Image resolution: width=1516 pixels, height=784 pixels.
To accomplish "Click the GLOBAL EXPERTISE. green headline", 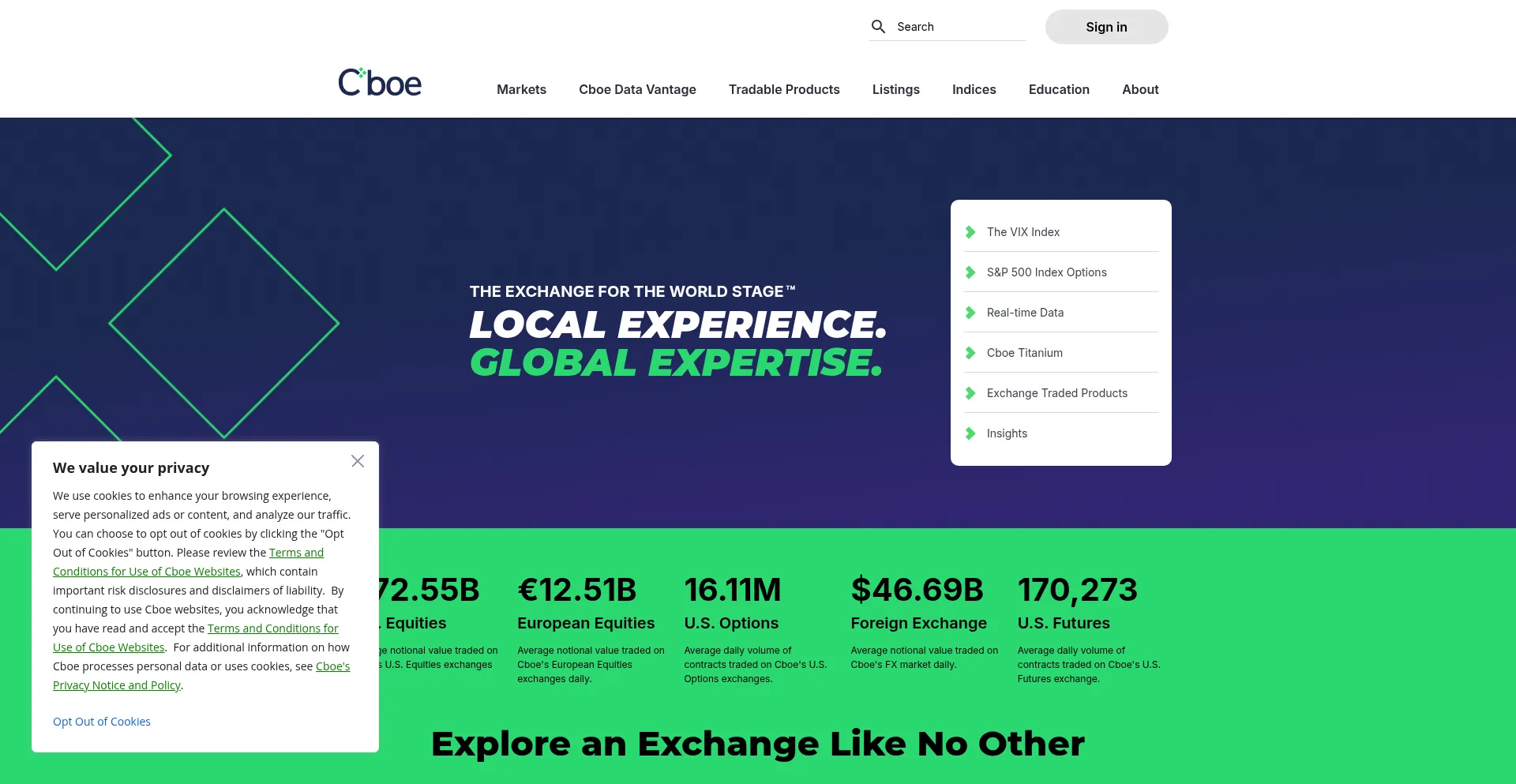I will 677,362.
